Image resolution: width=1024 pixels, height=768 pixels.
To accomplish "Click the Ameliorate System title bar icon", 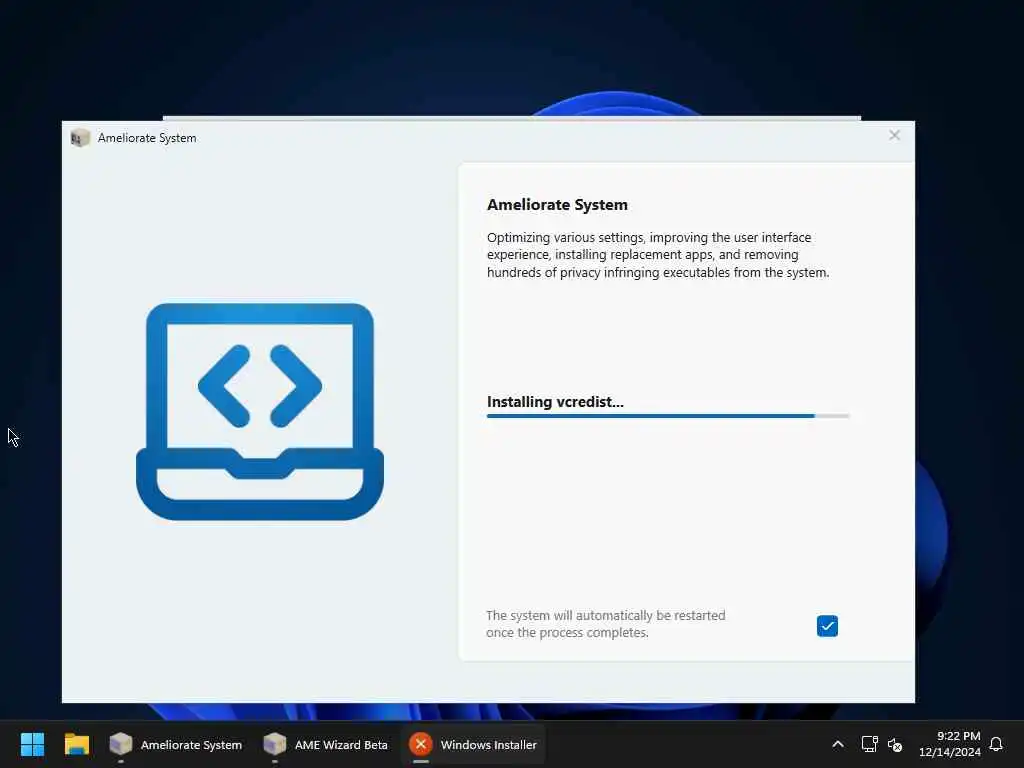I will (80, 138).
